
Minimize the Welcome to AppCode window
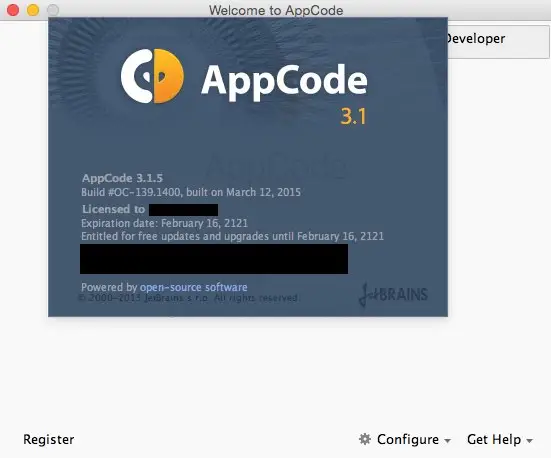coord(33,10)
